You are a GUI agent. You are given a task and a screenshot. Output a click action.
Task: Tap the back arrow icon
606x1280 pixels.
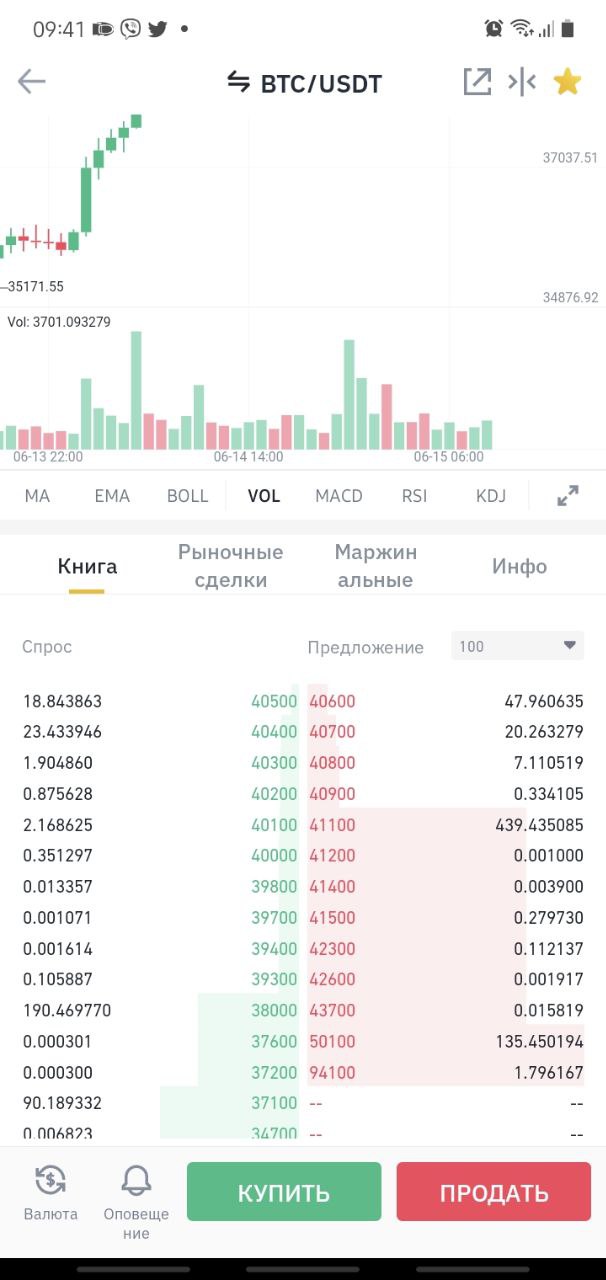[x=32, y=82]
